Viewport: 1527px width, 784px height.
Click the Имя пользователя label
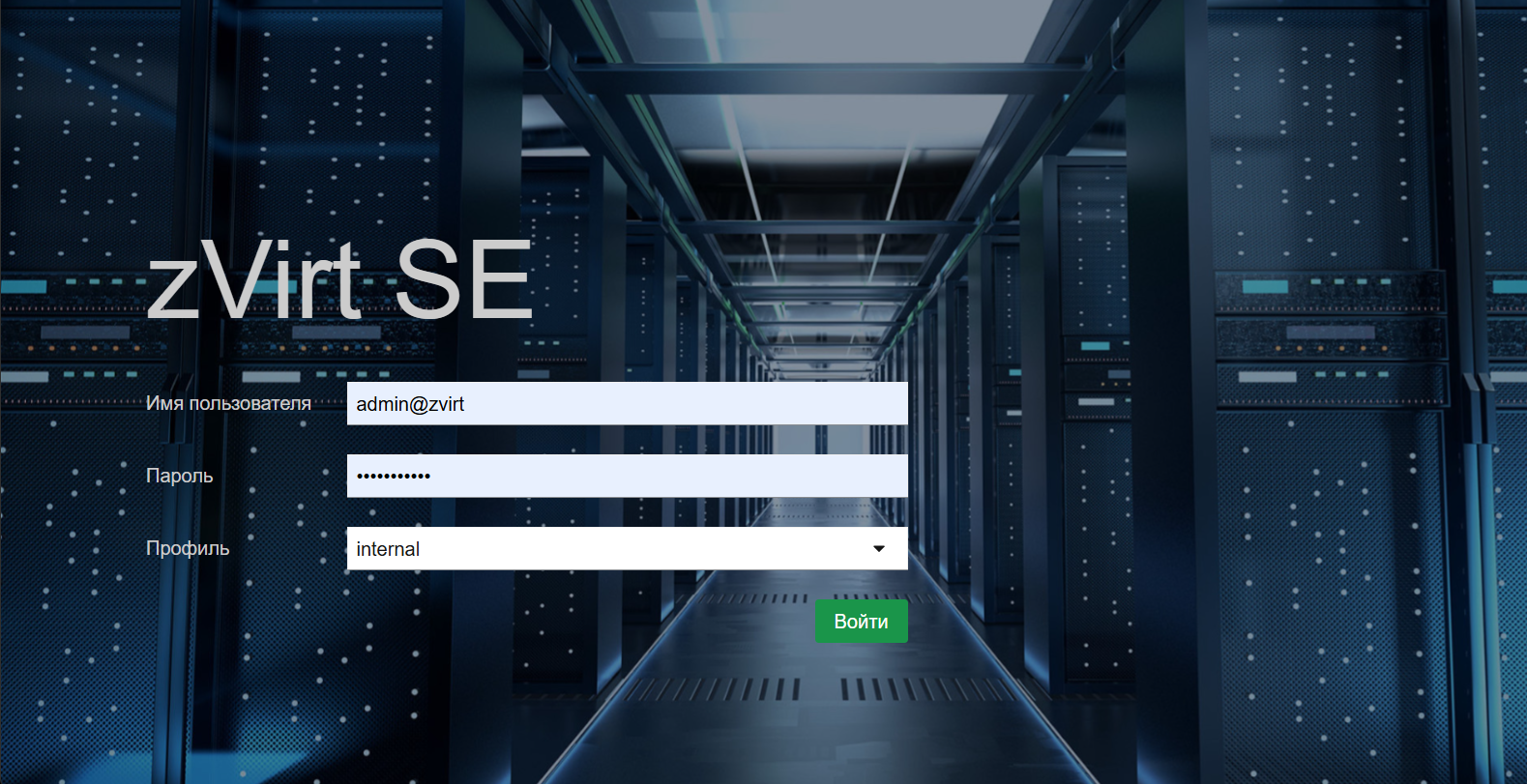[228, 403]
